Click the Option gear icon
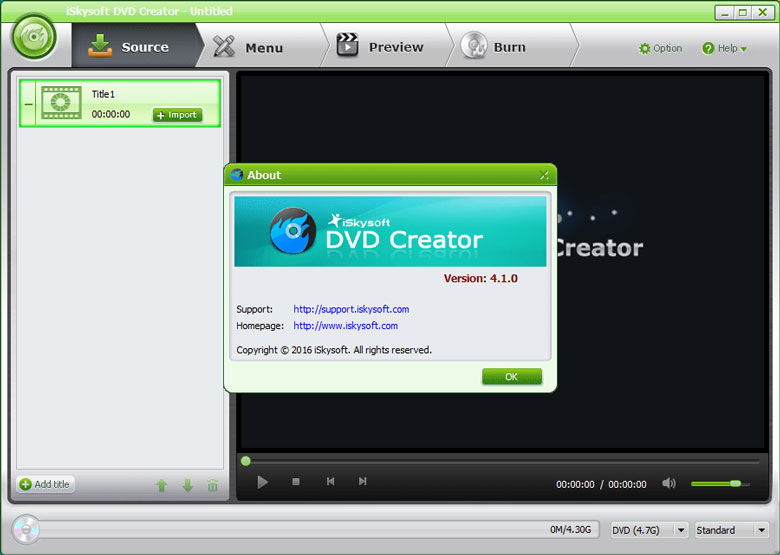 click(644, 49)
